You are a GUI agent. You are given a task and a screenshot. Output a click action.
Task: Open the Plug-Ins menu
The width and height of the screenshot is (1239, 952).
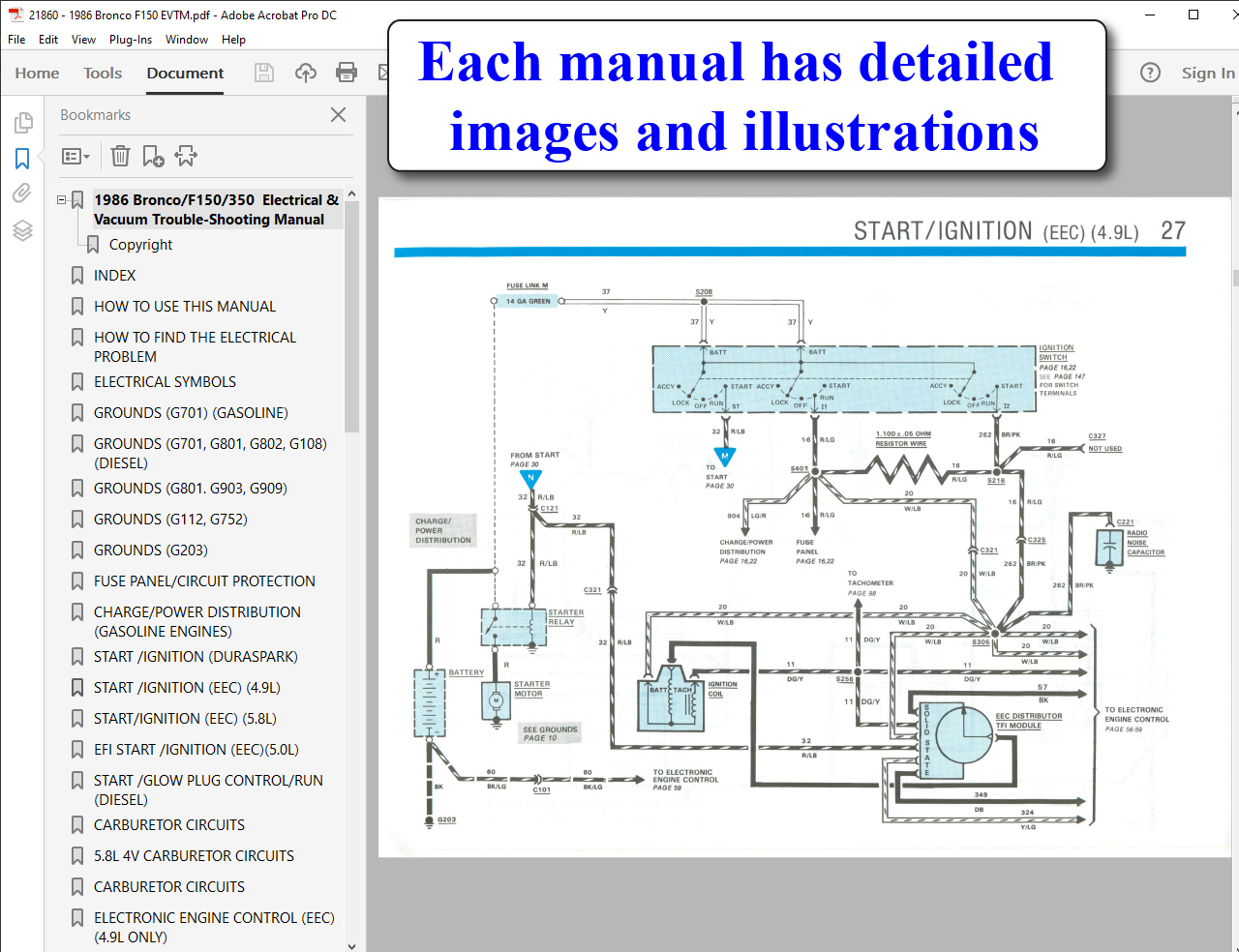[131, 40]
